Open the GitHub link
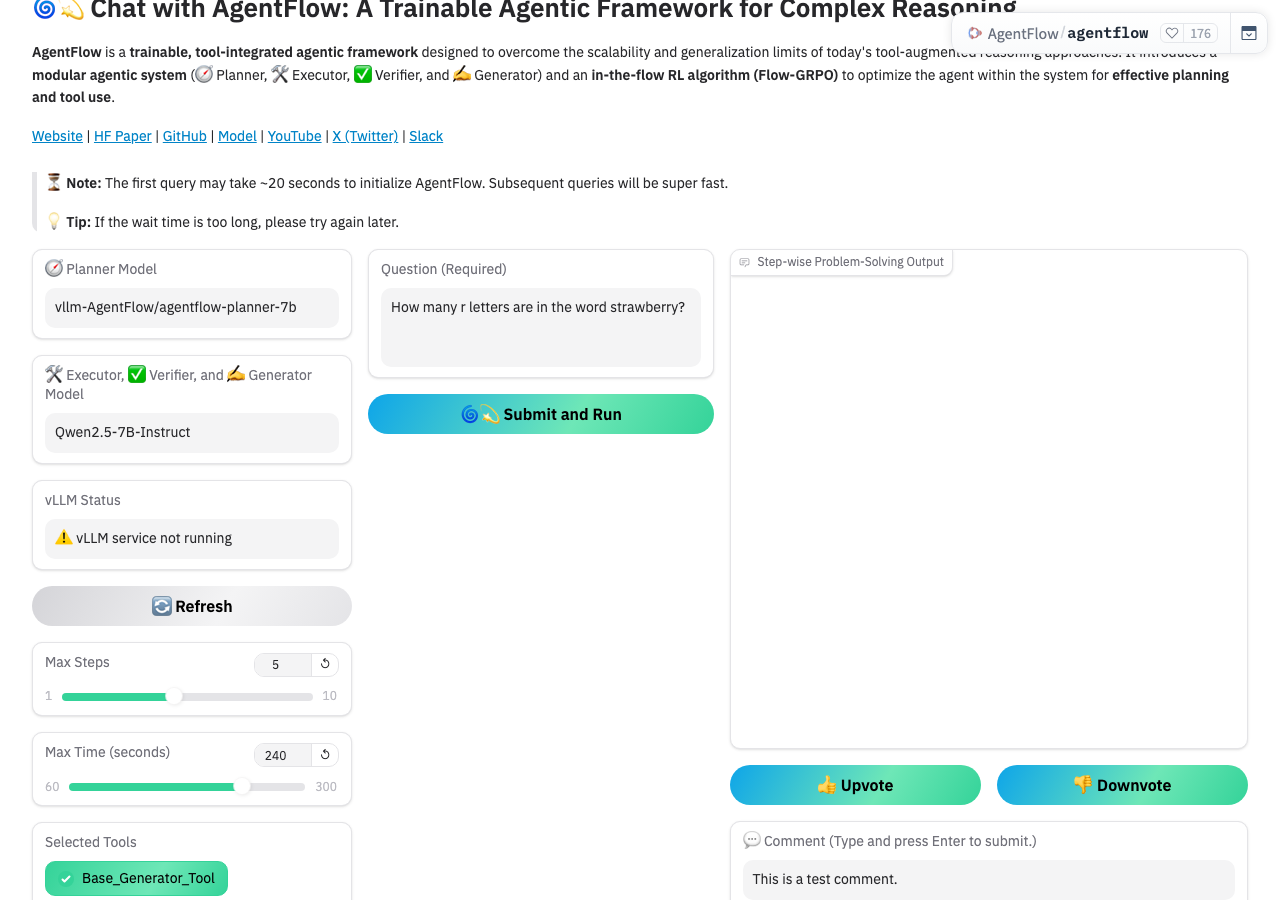This screenshot has height=900, width=1280. (x=185, y=136)
